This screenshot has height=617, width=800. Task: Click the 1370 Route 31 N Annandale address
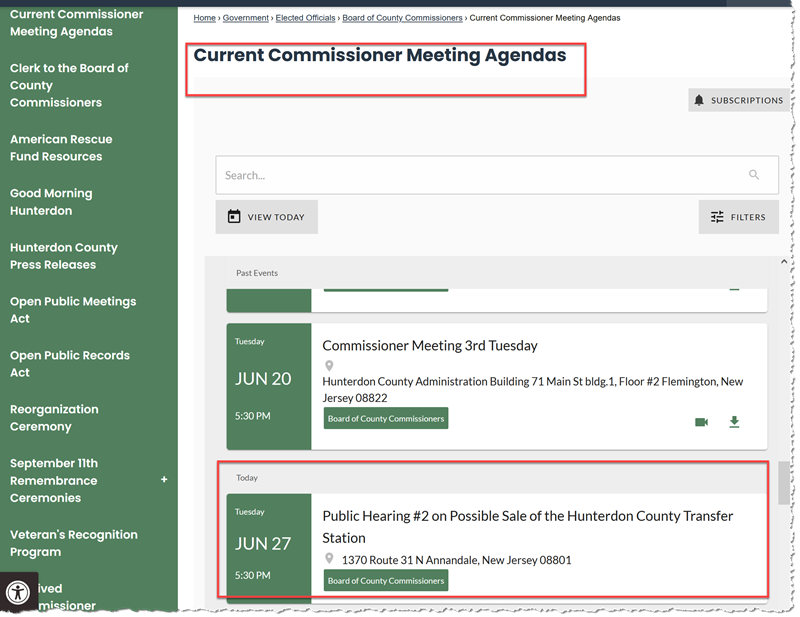(x=457, y=560)
